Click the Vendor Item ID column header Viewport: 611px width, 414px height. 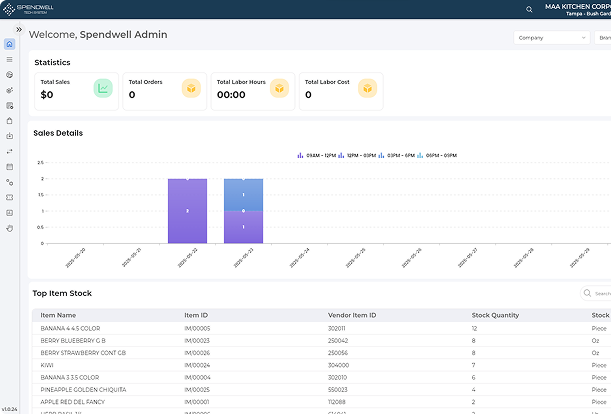pyautogui.click(x=352, y=315)
